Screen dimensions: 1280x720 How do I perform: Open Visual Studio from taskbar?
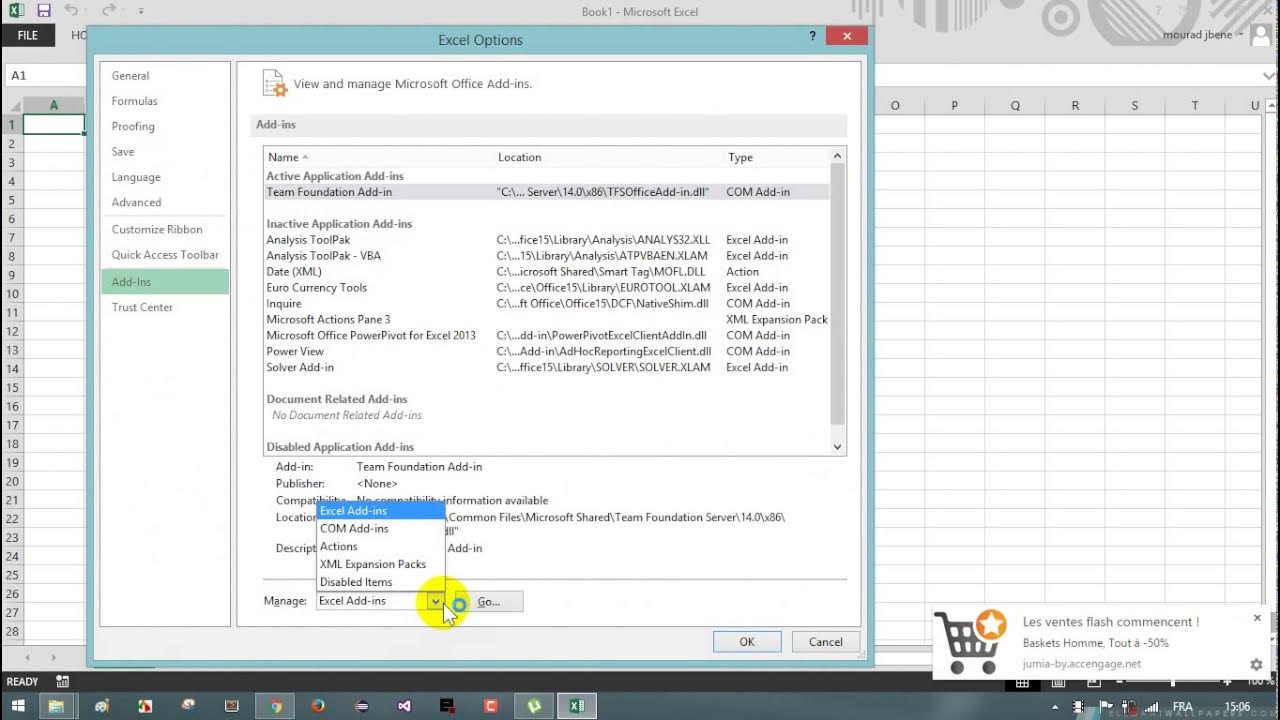tap(404, 706)
